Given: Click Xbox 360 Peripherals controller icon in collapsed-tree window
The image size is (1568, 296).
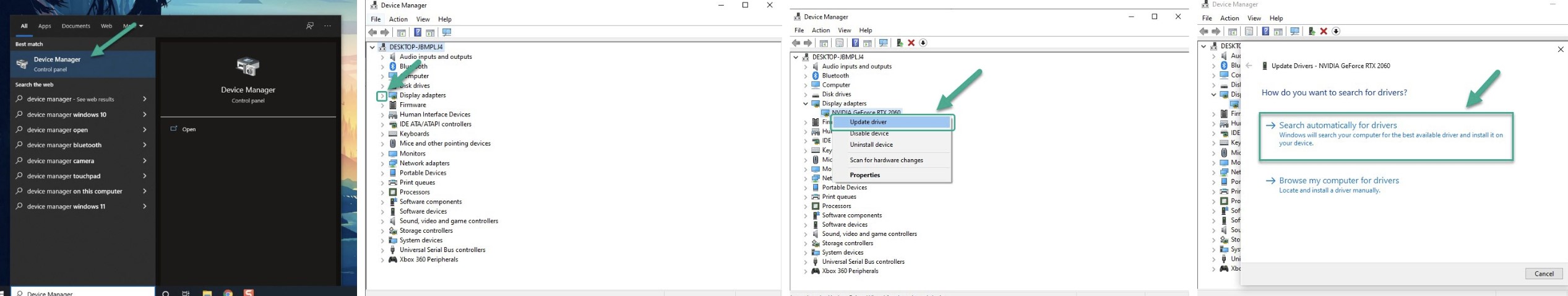Looking at the screenshot, I should (x=392, y=260).
